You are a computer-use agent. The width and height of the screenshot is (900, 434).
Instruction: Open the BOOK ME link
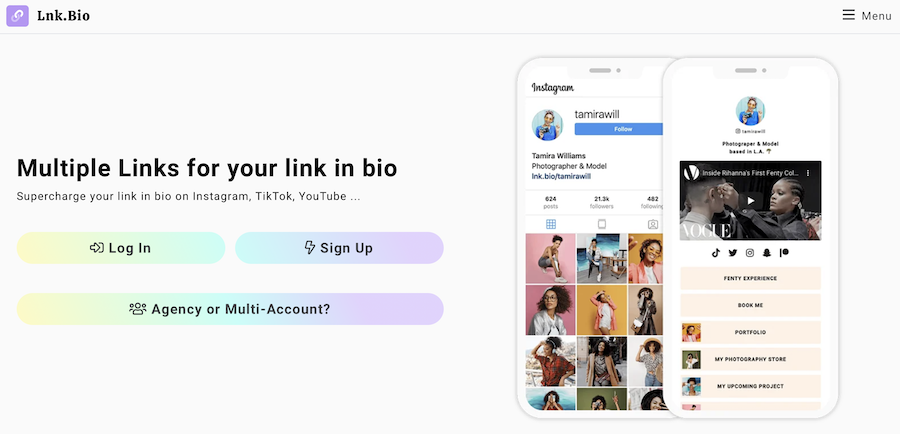(x=750, y=305)
